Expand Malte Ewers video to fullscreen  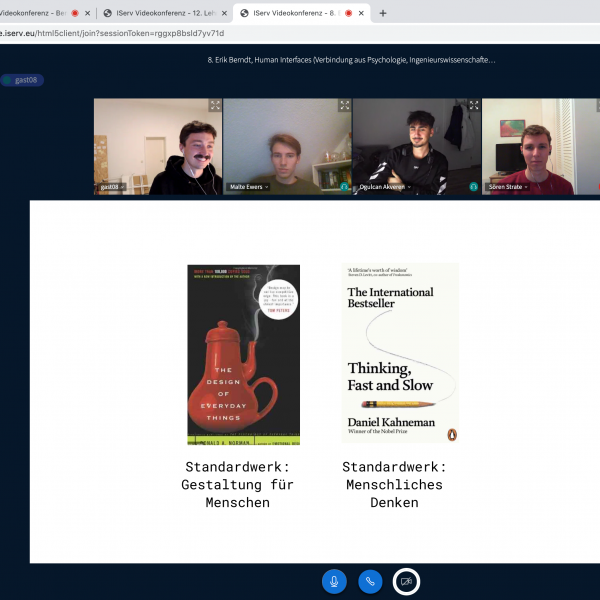(344, 105)
